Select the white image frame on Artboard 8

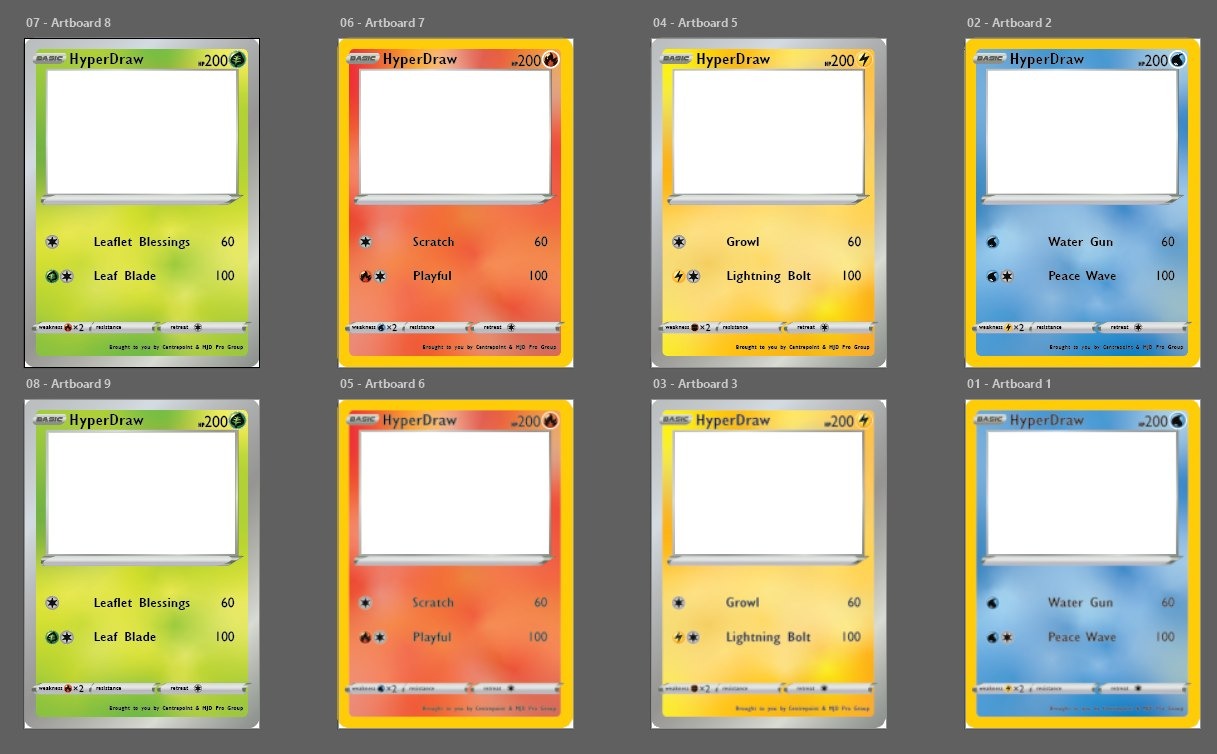pos(141,132)
